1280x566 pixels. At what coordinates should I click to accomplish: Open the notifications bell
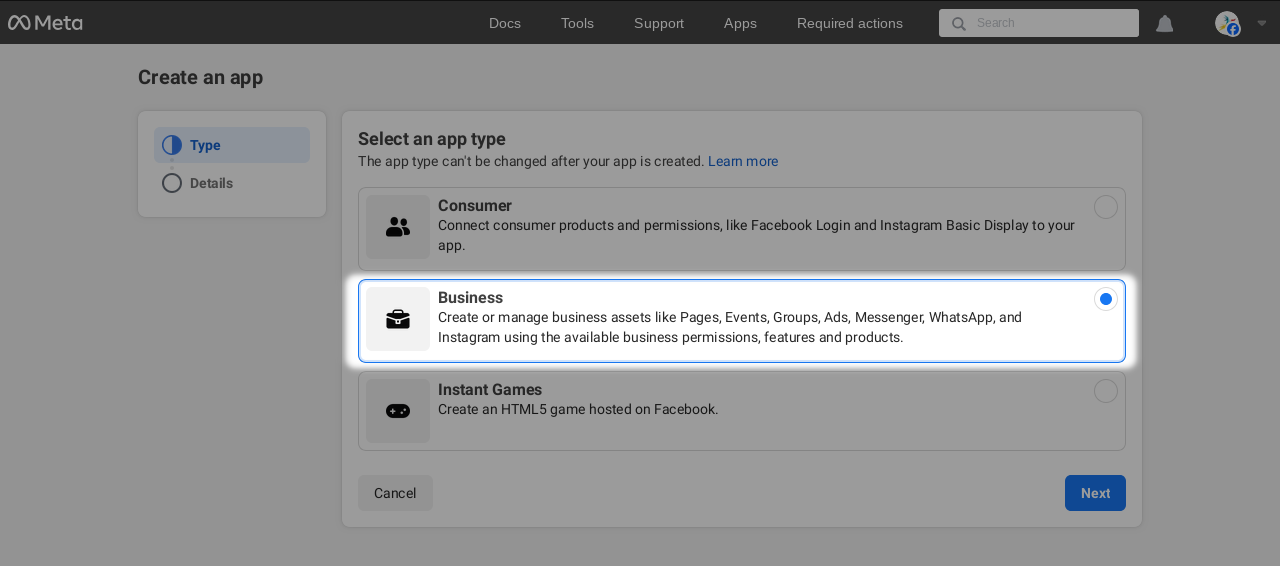(1165, 23)
